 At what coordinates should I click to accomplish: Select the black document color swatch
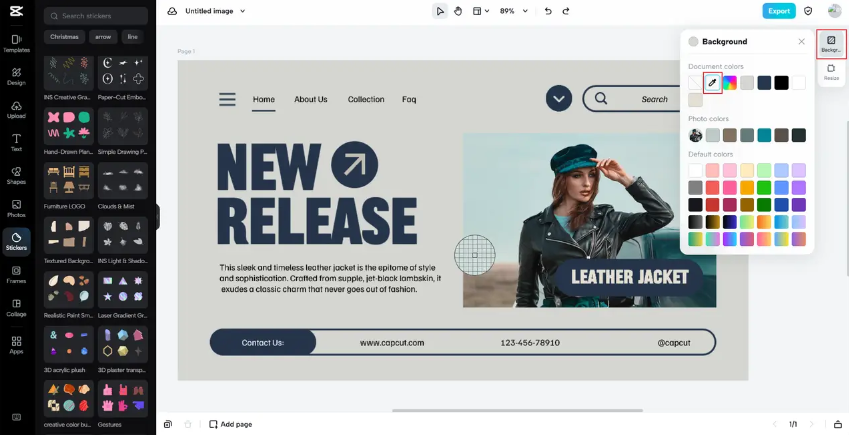point(781,83)
